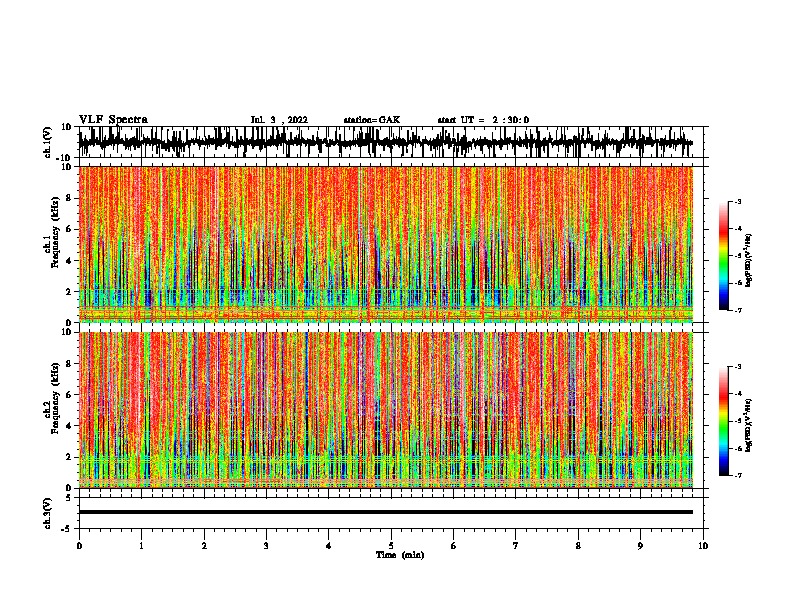
Task: Click the '-3' label on ch.1 color bar
Action: [x=738, y=202]
